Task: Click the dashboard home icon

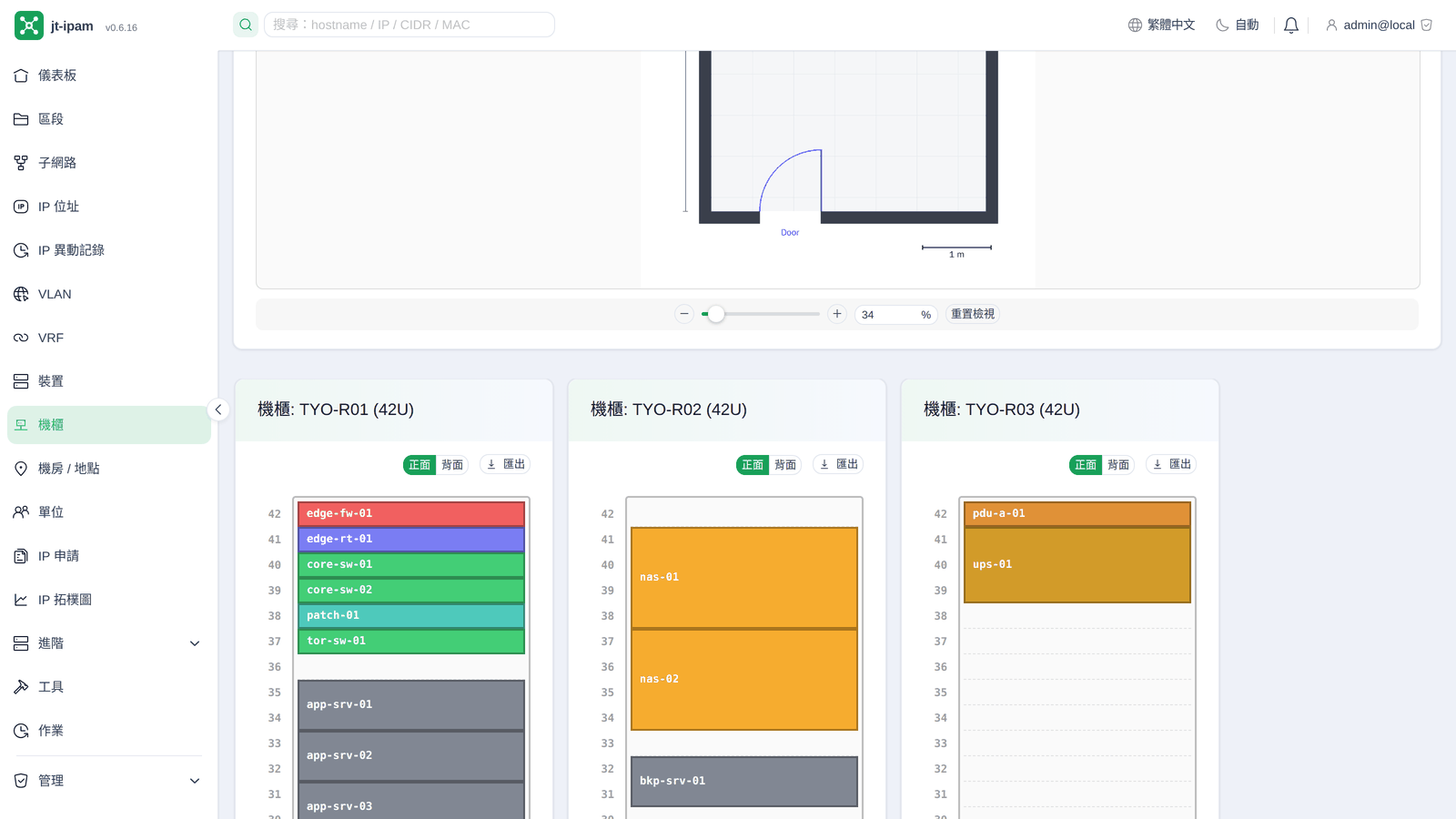Action: (21, 76)
